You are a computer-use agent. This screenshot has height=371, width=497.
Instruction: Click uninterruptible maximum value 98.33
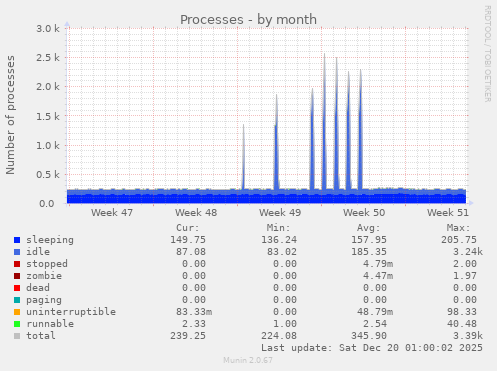pyautogui.click(x=462, y=312)
